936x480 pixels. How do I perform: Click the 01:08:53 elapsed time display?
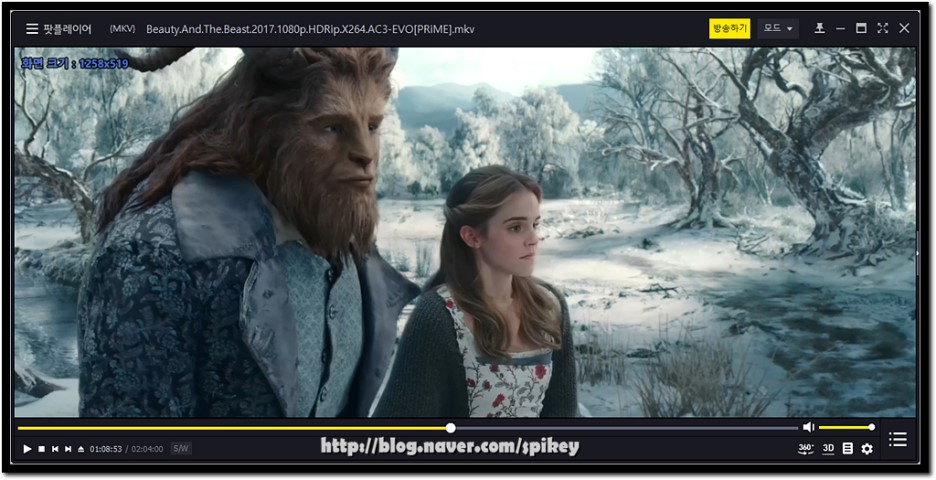[106, 449]
